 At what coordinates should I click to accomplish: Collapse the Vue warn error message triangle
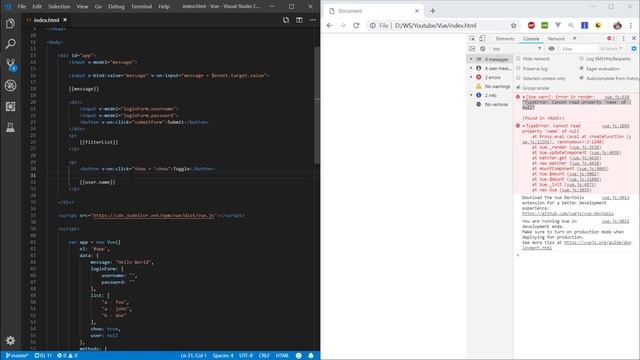tap(524, 97)
